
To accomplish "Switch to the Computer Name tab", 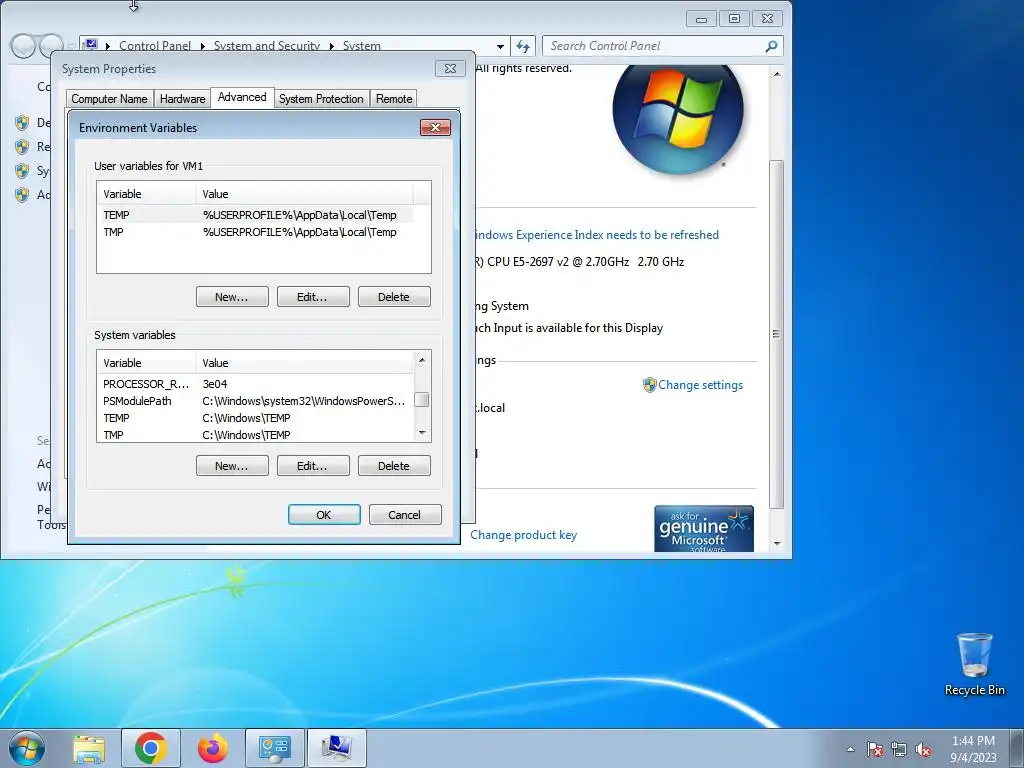I will (109, 99).
